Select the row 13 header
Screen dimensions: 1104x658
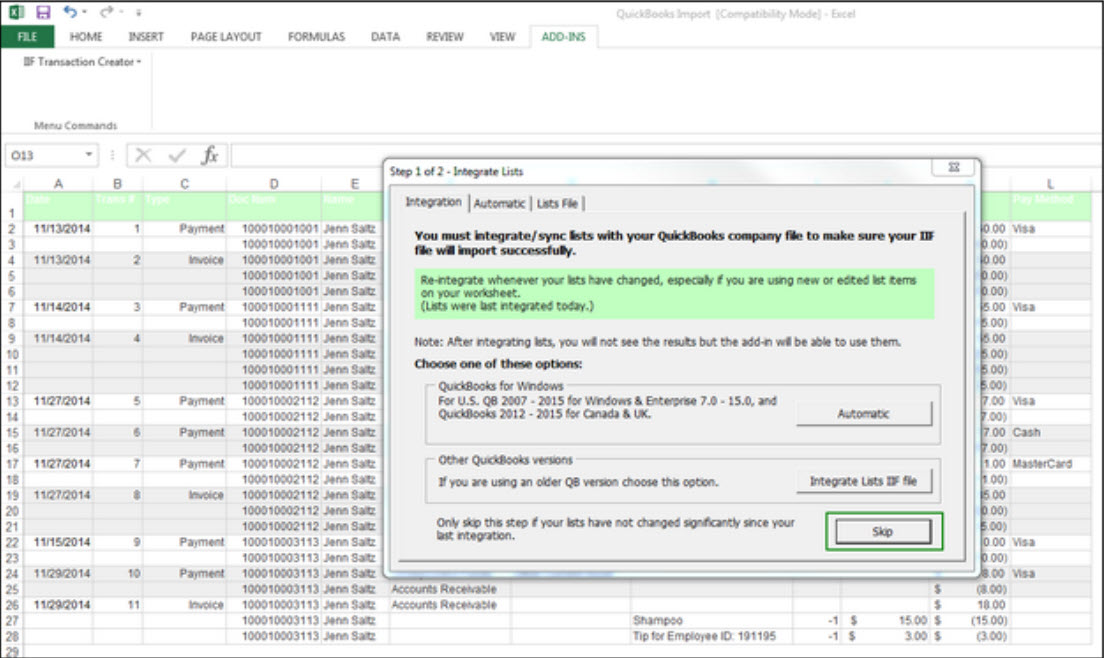pyautogui.click(x=12, y=401)
